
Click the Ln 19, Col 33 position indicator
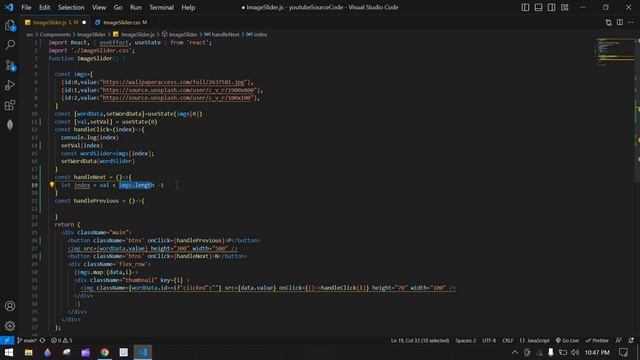[420, 340]
